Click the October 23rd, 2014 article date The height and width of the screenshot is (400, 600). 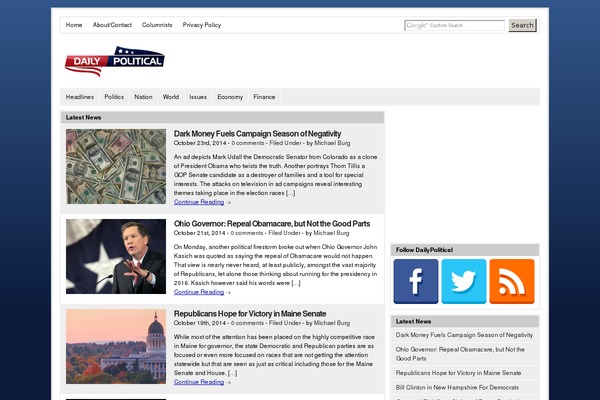[x=200, y=143]
